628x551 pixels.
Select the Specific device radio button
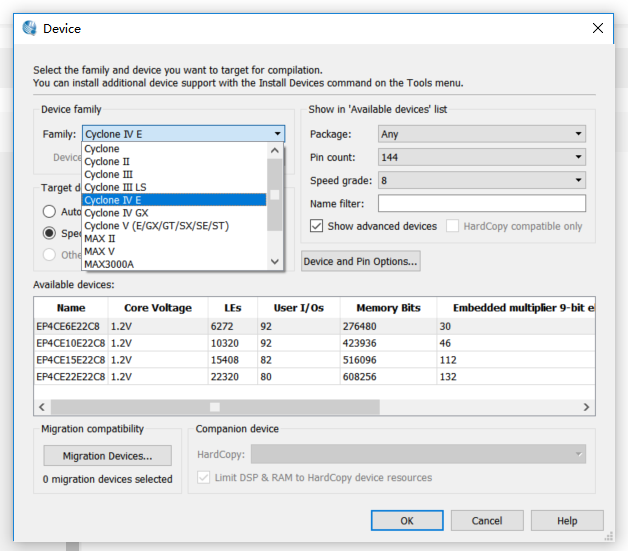[49, 233]
